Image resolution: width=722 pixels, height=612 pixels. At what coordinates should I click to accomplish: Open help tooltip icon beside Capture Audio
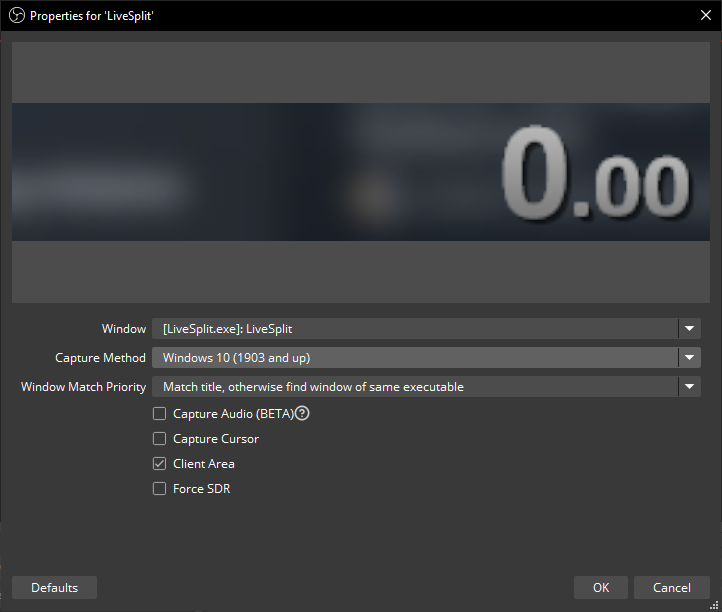302,414
